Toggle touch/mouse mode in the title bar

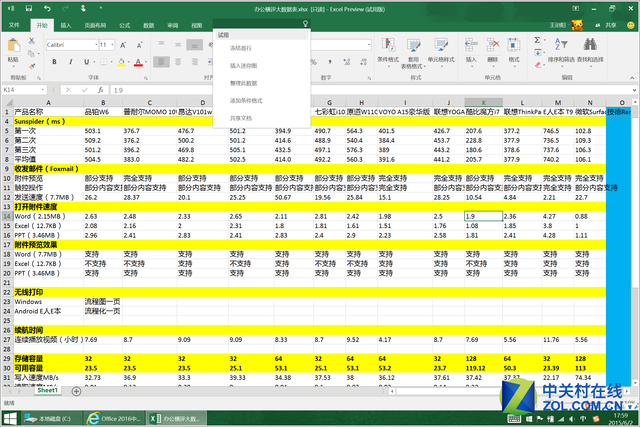pos(83,8)
